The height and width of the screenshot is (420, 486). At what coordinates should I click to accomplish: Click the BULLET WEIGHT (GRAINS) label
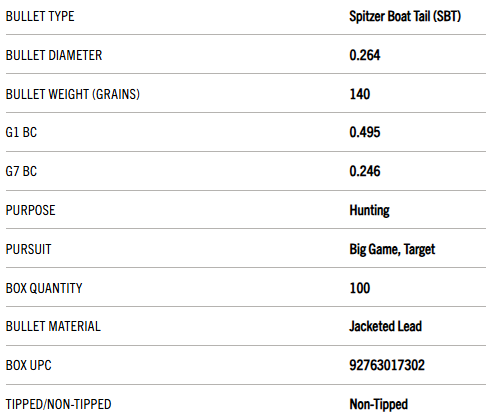click(73, 94)
